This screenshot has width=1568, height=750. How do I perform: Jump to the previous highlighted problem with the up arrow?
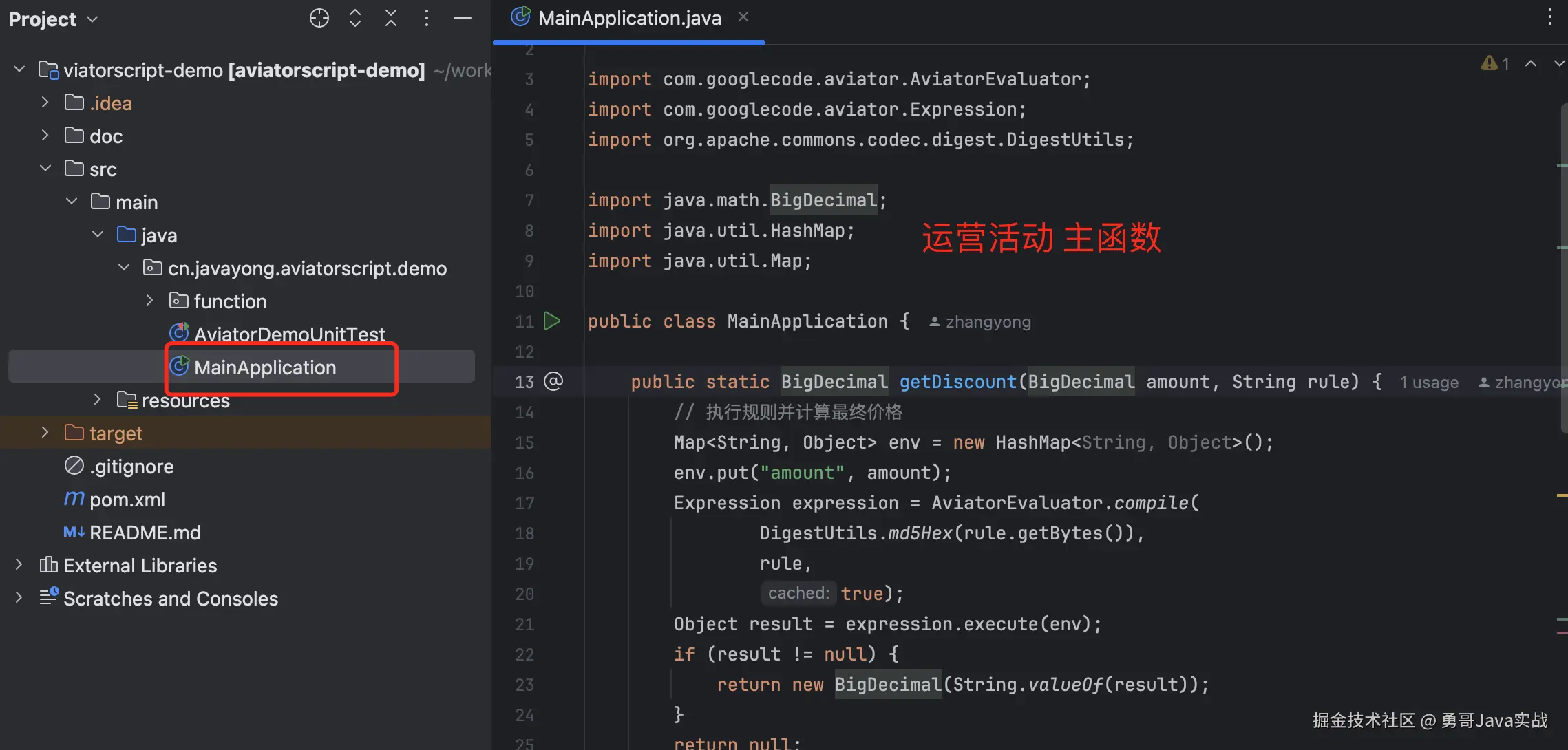1531,63
